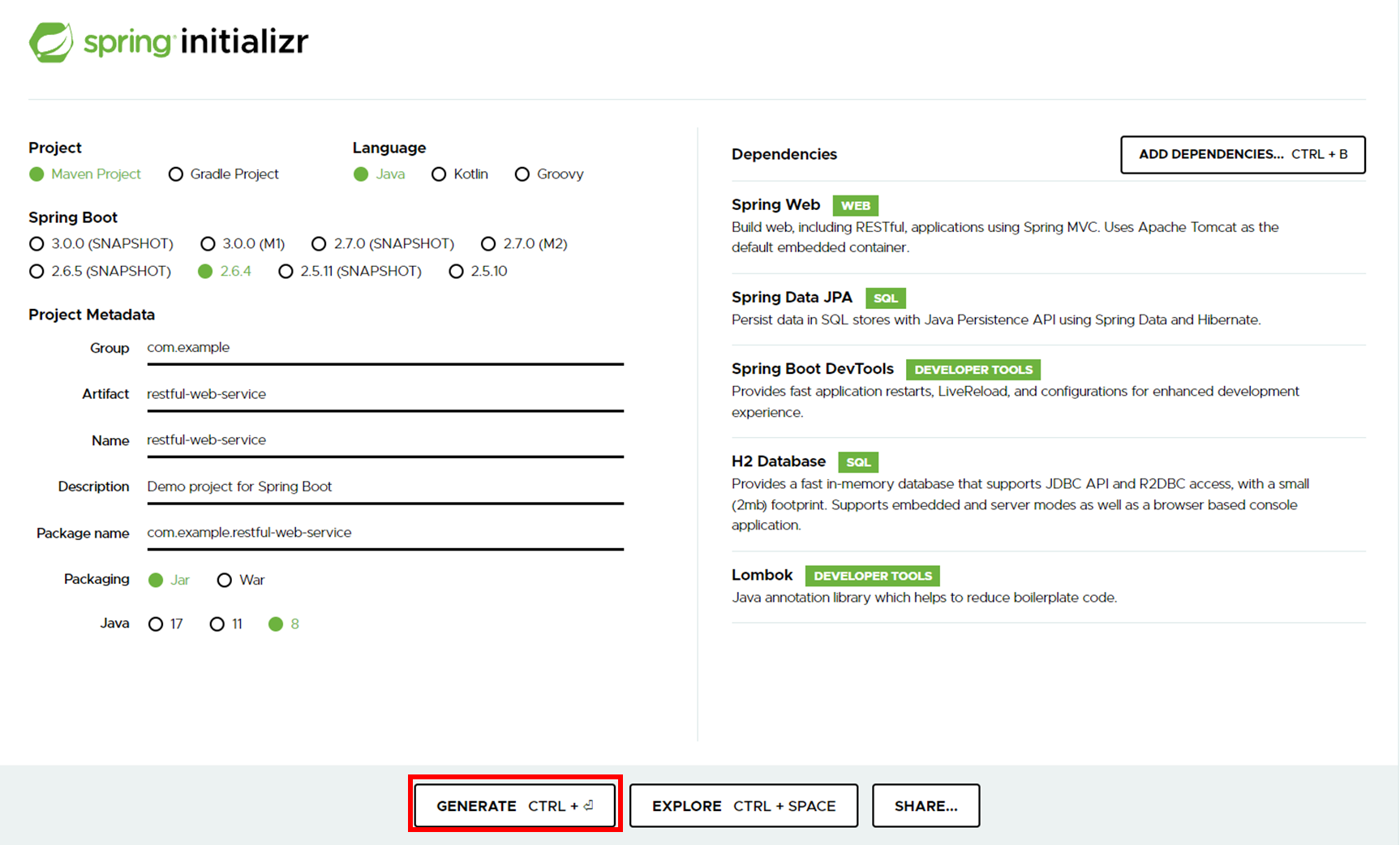This screenshot has height=845, width=1400.
Task: Click the Dependencies section heading
Action: 784,154
